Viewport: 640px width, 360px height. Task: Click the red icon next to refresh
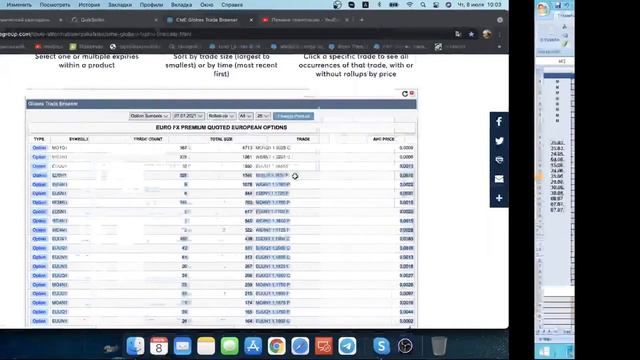point(412,93)
